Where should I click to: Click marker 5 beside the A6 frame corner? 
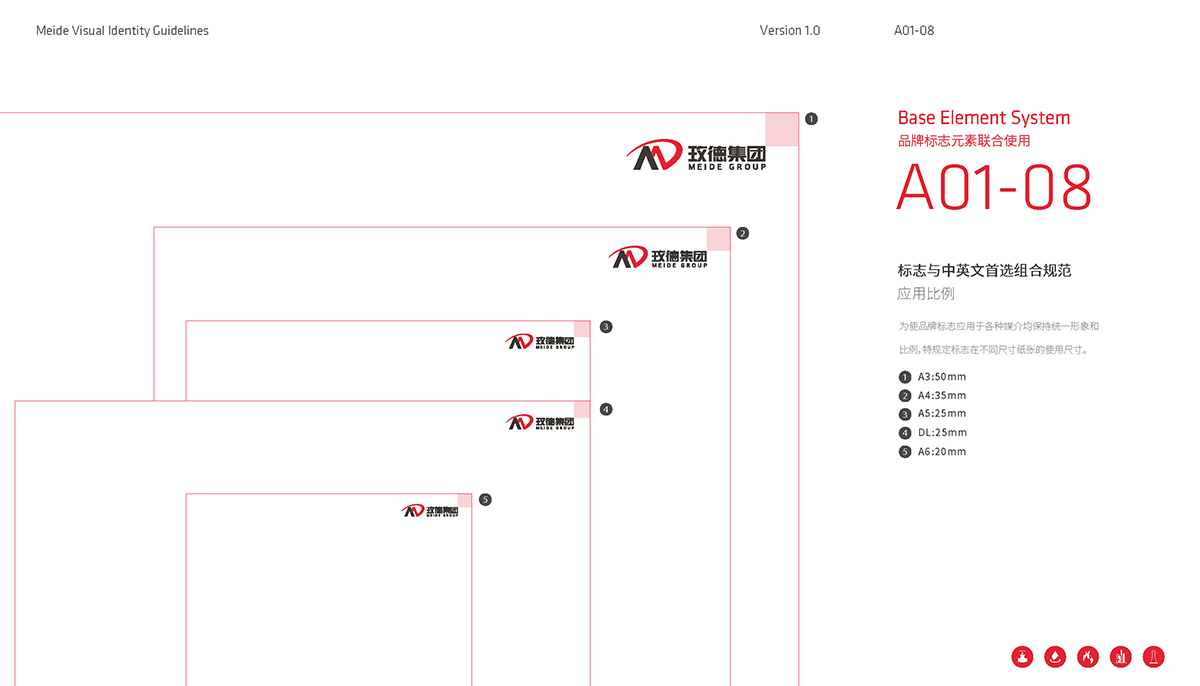[x=485, y=500]
